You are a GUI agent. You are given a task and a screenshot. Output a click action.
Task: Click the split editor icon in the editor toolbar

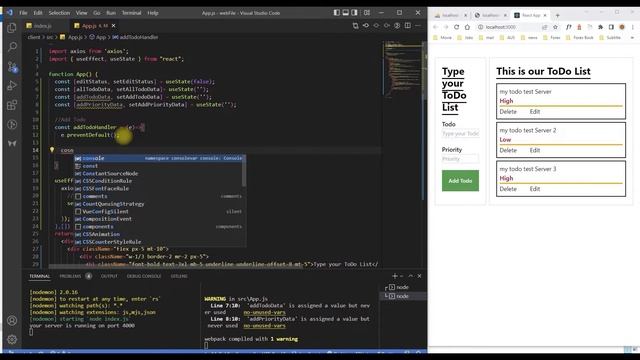coord(407,26)
